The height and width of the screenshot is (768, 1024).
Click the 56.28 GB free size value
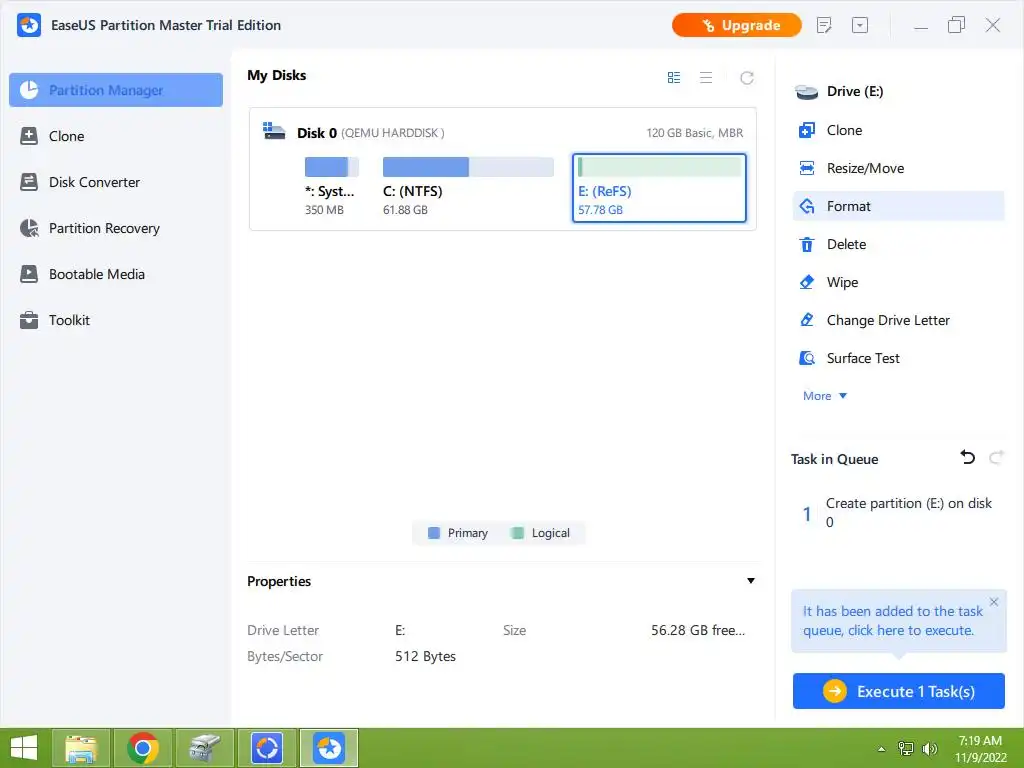697,630
